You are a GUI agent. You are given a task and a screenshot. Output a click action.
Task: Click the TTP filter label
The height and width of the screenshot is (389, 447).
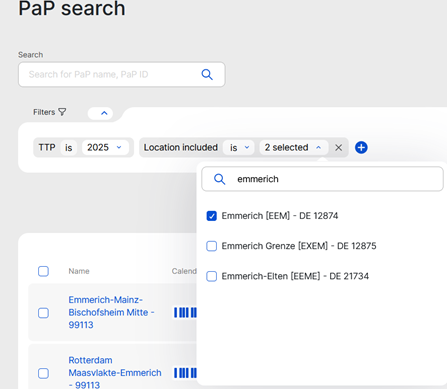click(47, 147)
